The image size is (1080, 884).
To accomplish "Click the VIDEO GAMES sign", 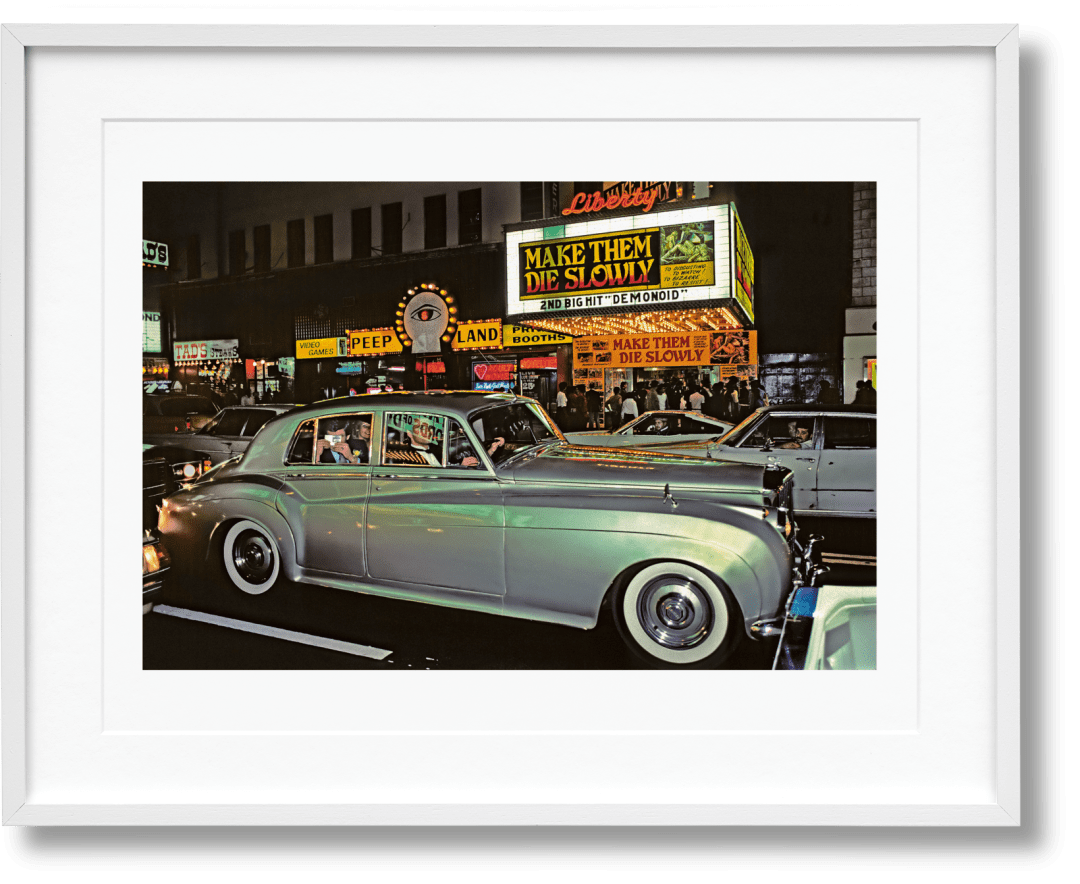I will (320, 348).
